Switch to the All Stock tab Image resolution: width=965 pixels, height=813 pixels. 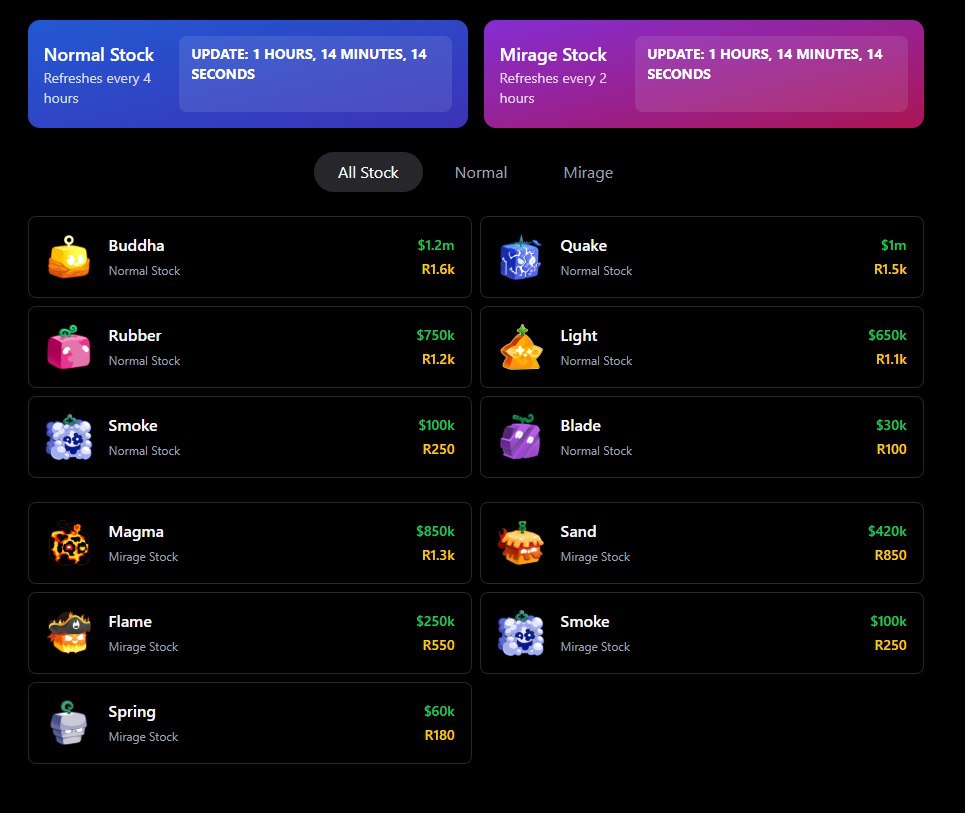(x=368, y=172)
